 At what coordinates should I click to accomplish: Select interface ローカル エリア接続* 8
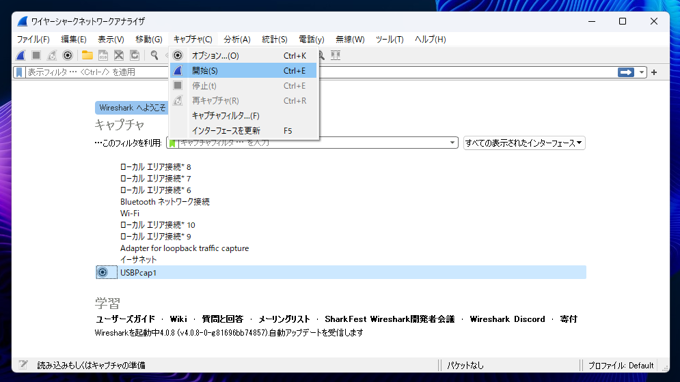tap(156, 167)
